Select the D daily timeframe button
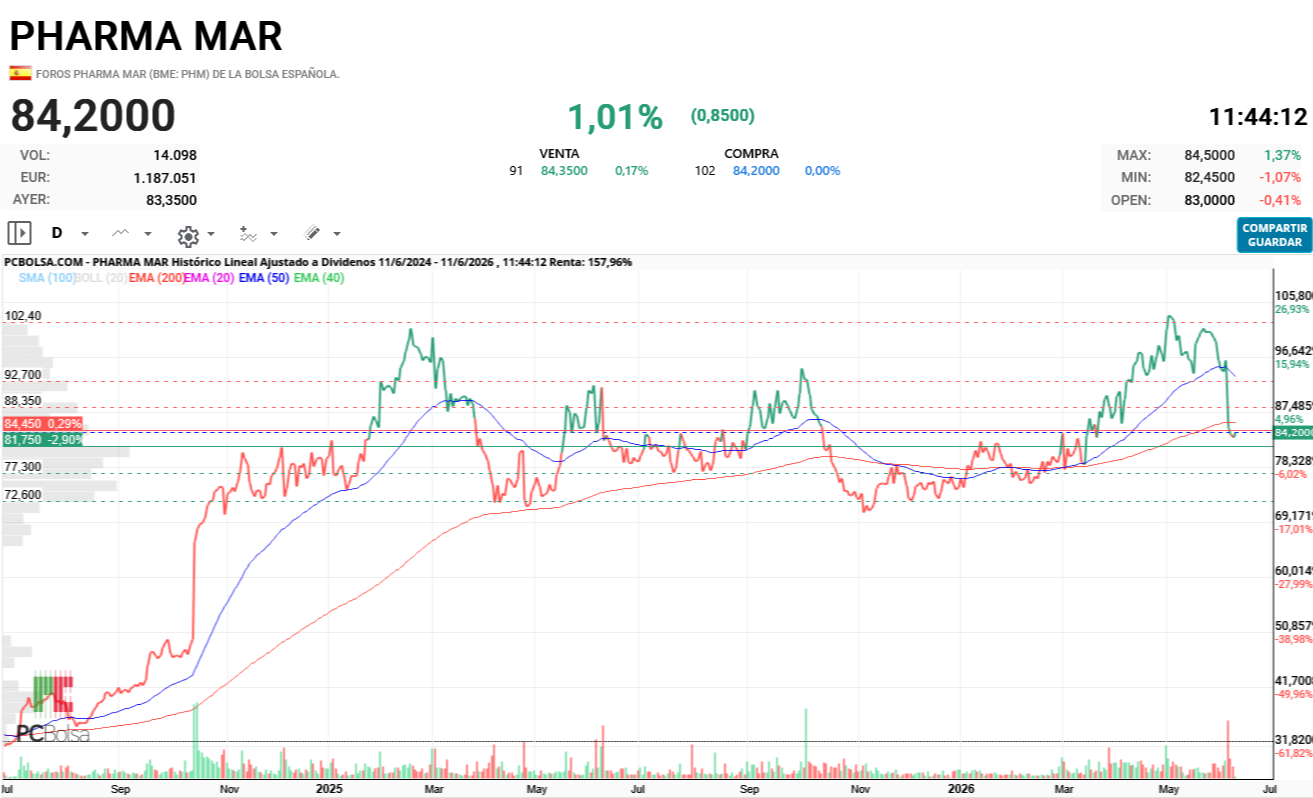 tap(57, 233)
